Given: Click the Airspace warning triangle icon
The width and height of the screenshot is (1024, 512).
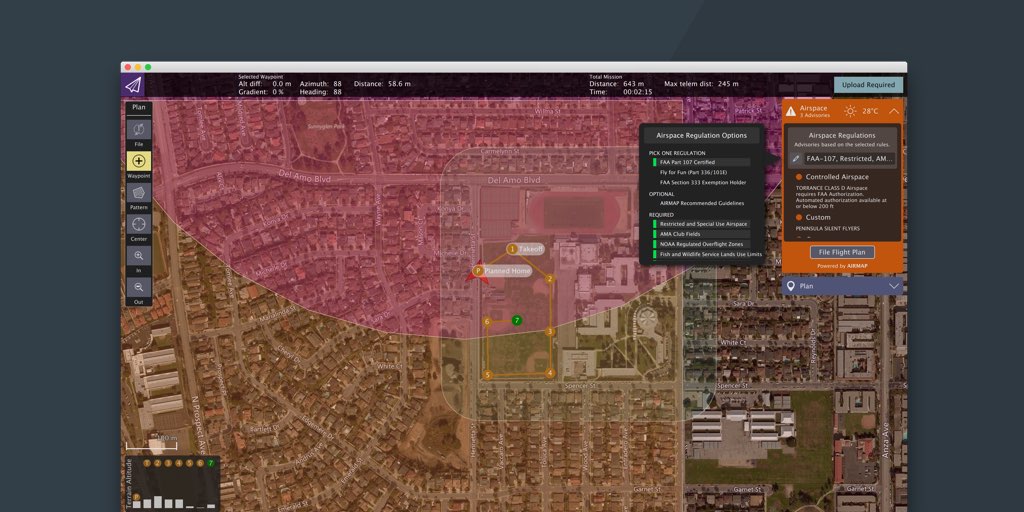Looking at the screenshot, I should click(790, 111).
